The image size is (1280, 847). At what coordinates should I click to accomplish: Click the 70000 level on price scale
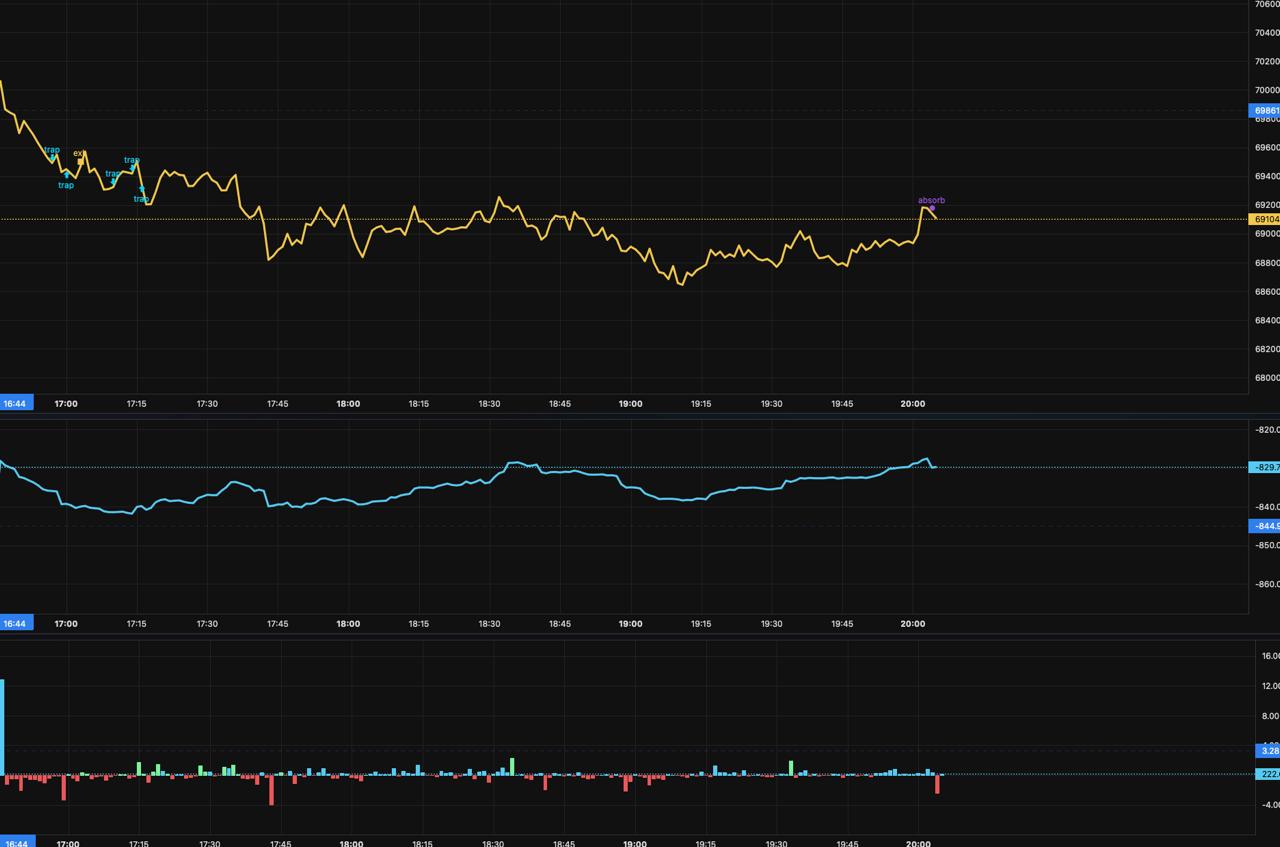point(1266,90)
